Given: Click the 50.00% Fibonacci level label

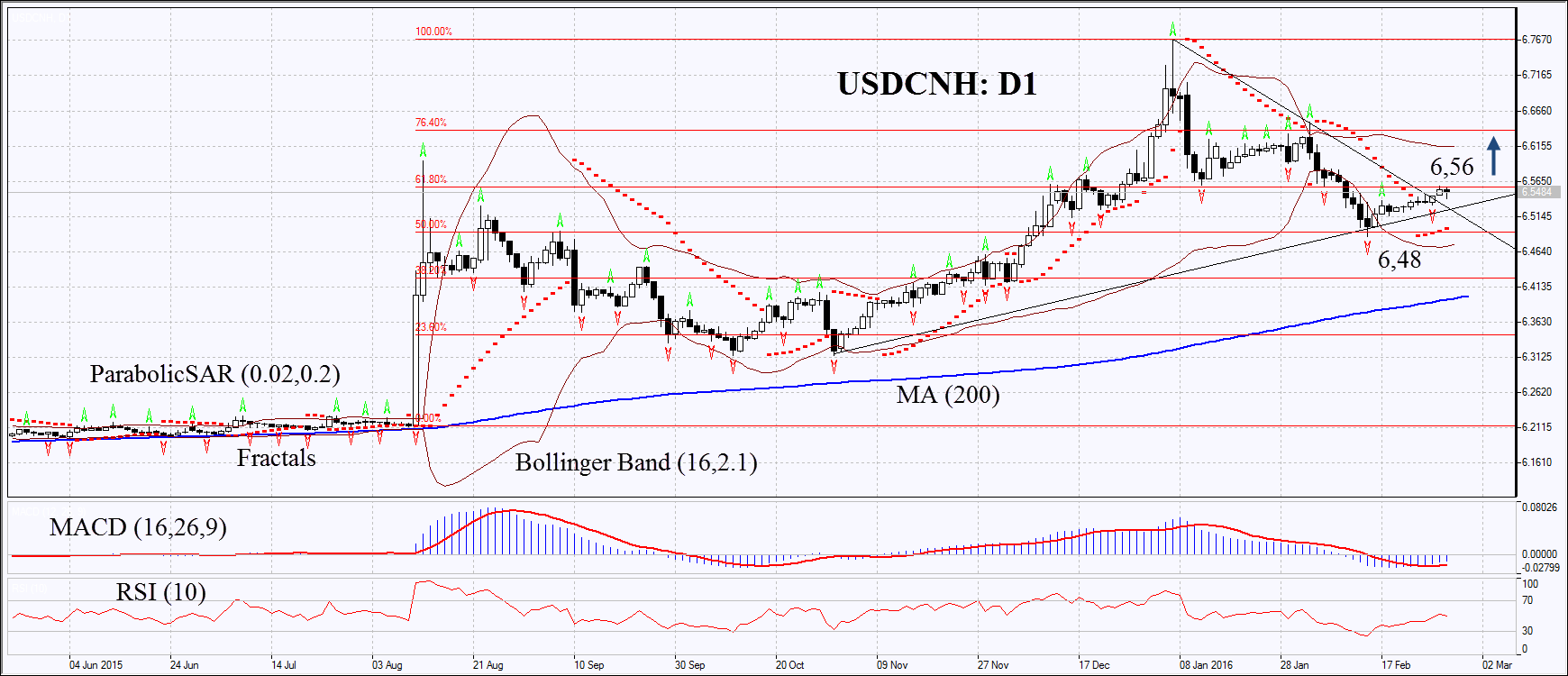Looking at the screenshot, I should [431, 224].
